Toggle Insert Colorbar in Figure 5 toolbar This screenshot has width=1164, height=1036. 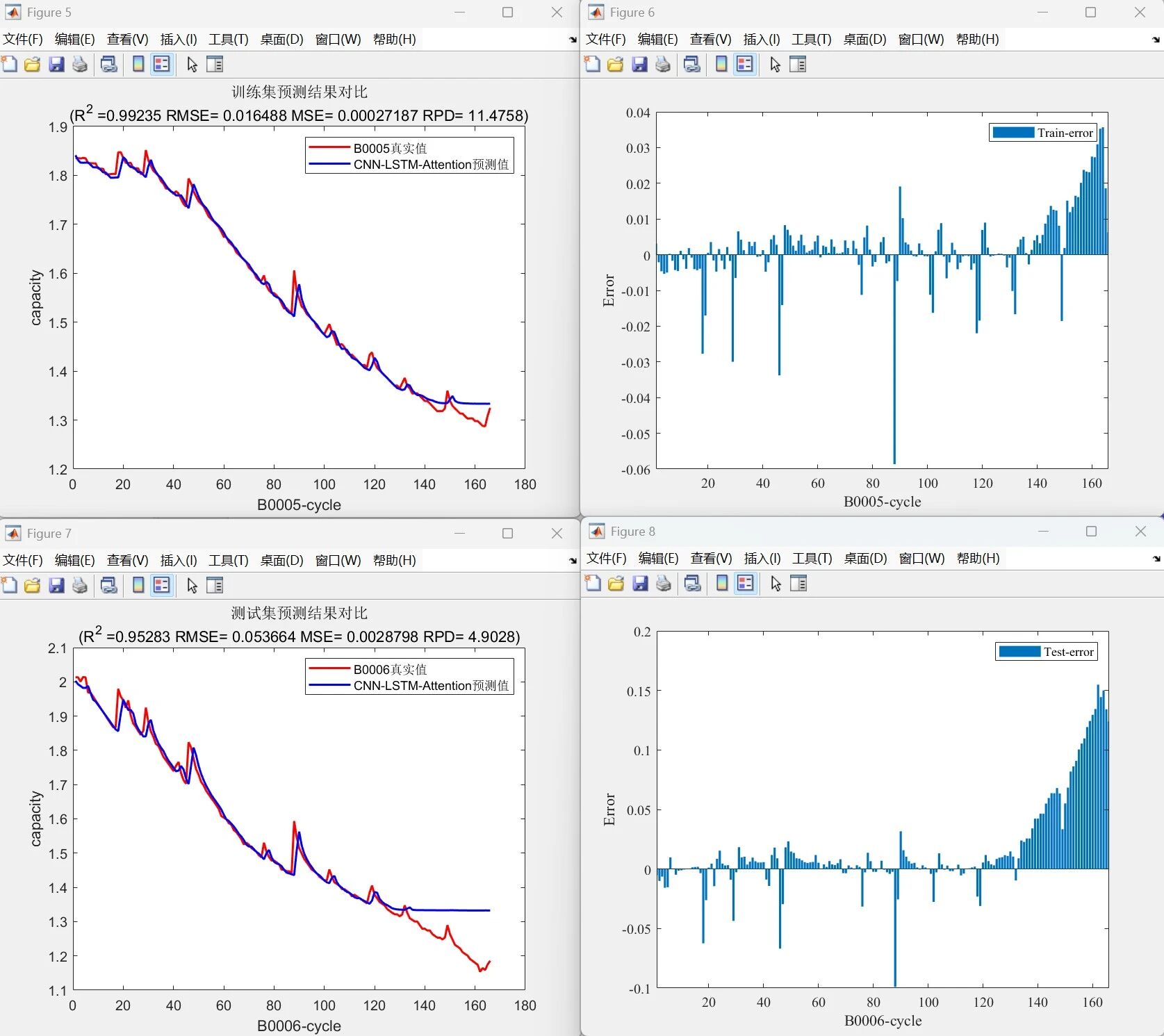(x=139, y=65)
